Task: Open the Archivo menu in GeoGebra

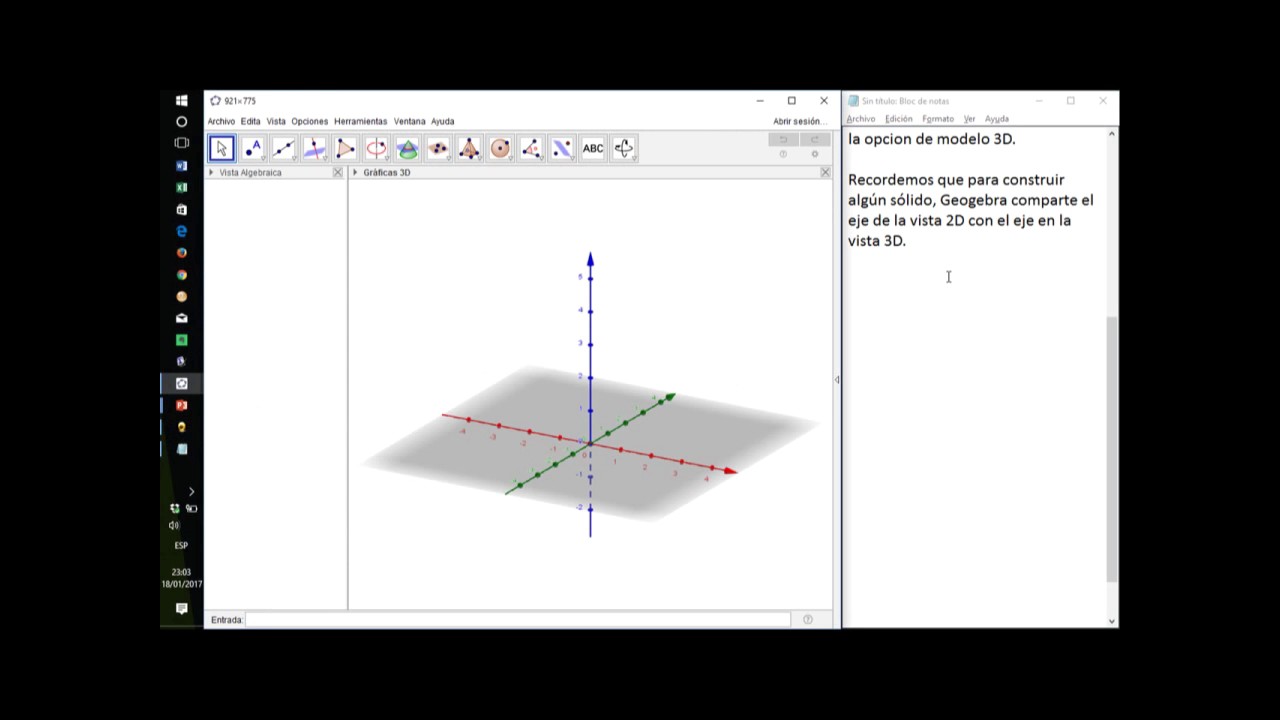Action: 221,122
